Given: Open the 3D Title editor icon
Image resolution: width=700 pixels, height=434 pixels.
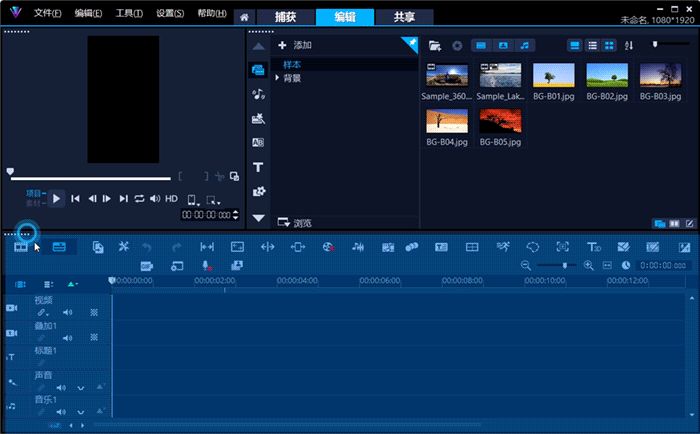Looking at the screenshot, I should tap(593, 247).
